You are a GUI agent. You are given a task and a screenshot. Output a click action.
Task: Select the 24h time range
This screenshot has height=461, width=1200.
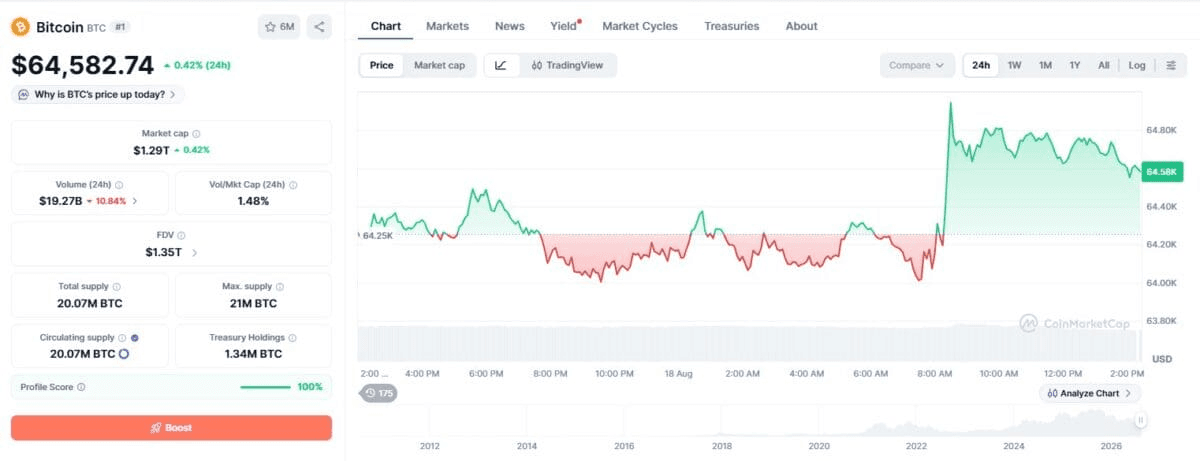[981, 65]
